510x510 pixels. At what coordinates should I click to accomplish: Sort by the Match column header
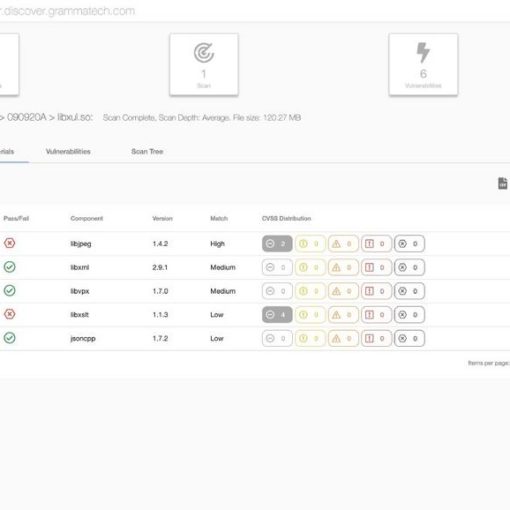tap(219, 218)
